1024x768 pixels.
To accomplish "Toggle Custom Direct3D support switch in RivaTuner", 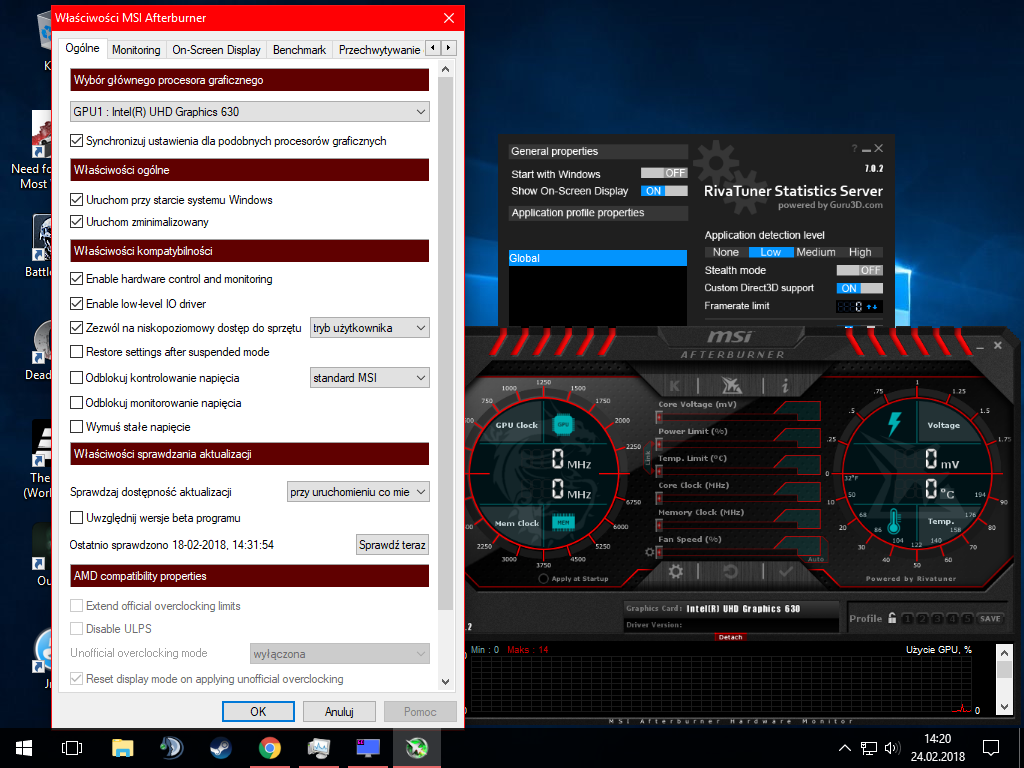I will click(859, 288).
